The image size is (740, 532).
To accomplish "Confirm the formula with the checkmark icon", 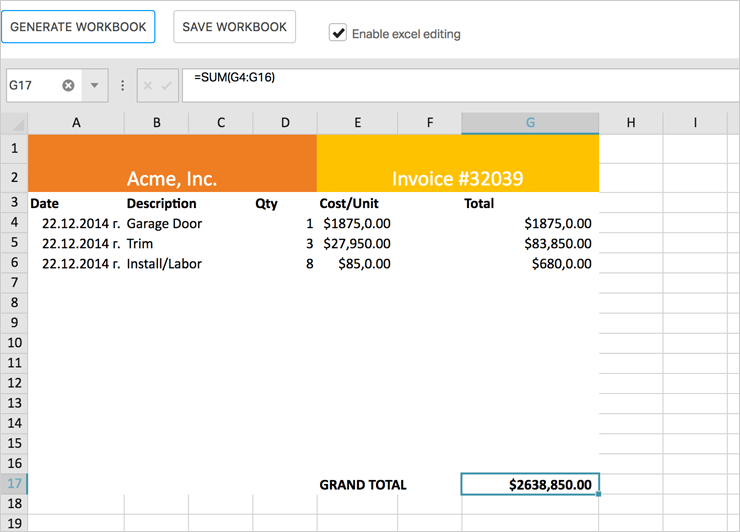I will click(x=167, y=85).
